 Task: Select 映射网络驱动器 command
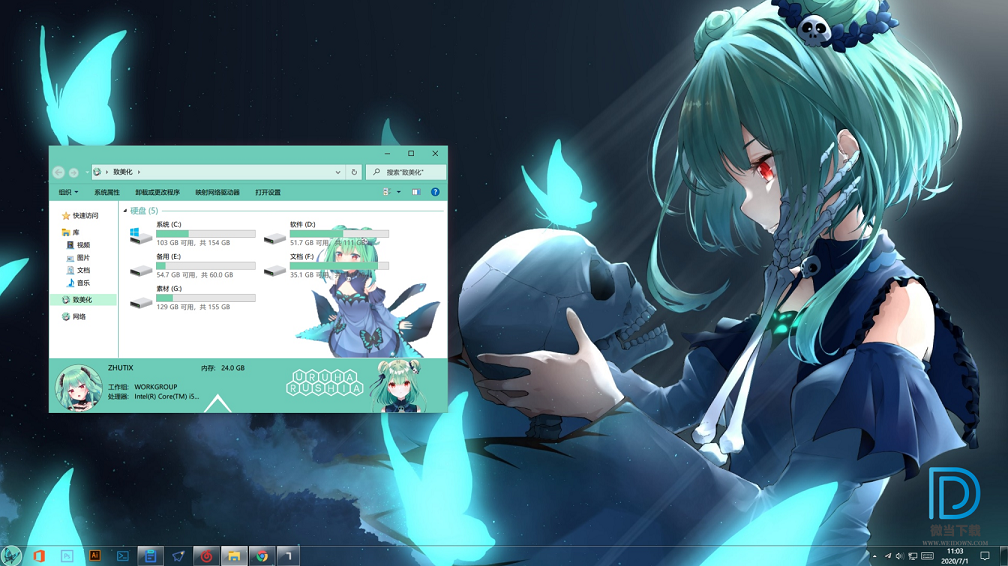point(217,192)
